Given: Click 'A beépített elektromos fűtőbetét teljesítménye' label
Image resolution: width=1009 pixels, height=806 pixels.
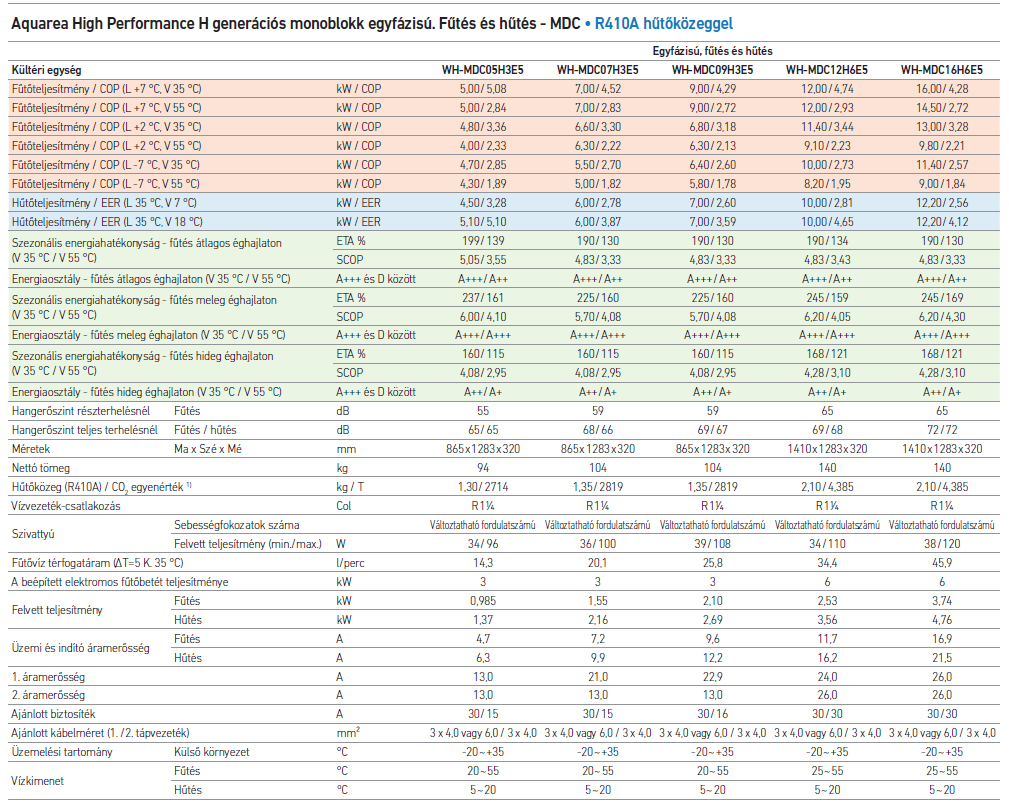Looking at the screenshot, I should point(120,582).
